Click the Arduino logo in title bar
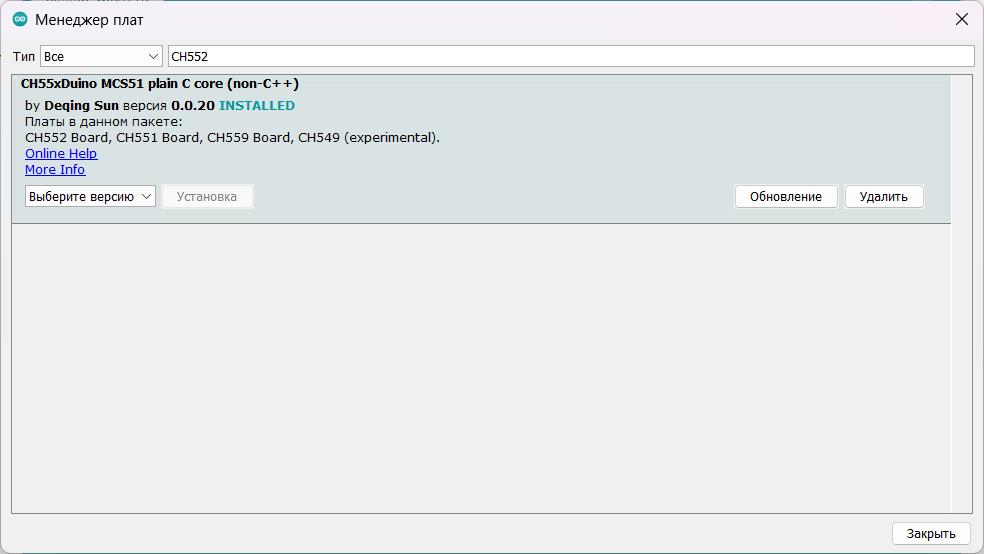Image resolution: width=984 pixels, height=554 pixels. (x=20, y=19)
